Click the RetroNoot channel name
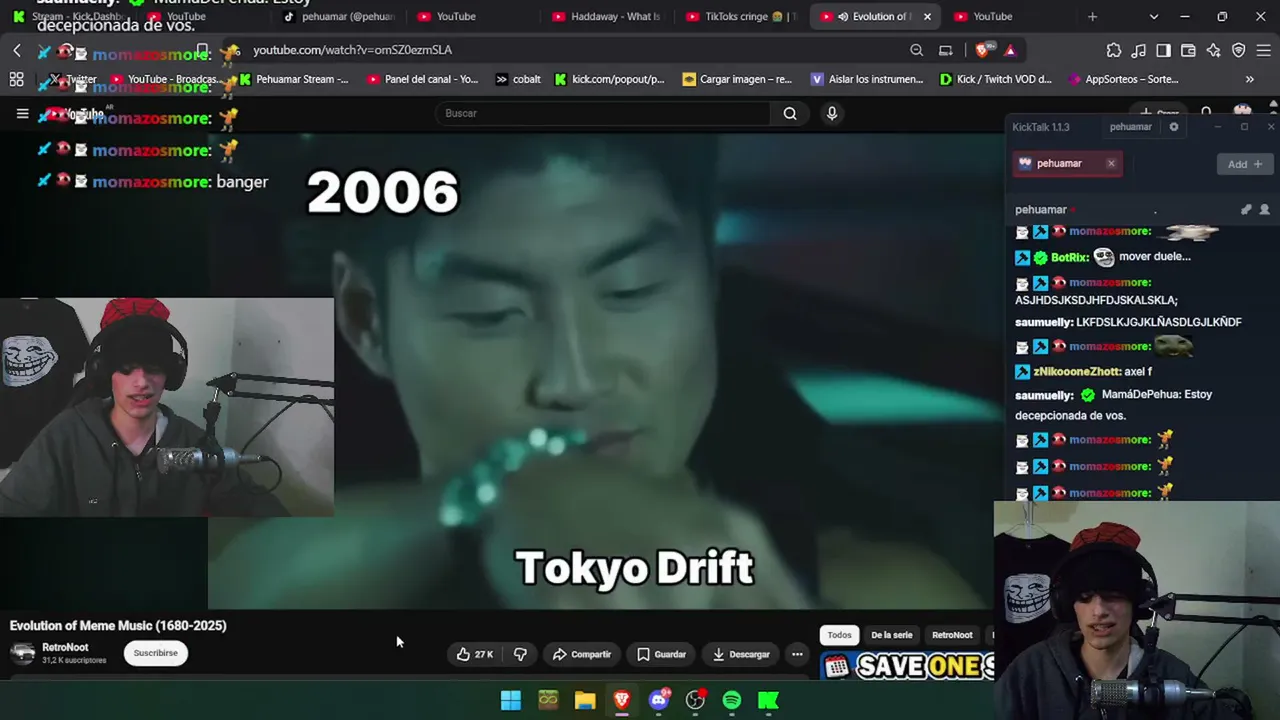 tap(65, 648)
